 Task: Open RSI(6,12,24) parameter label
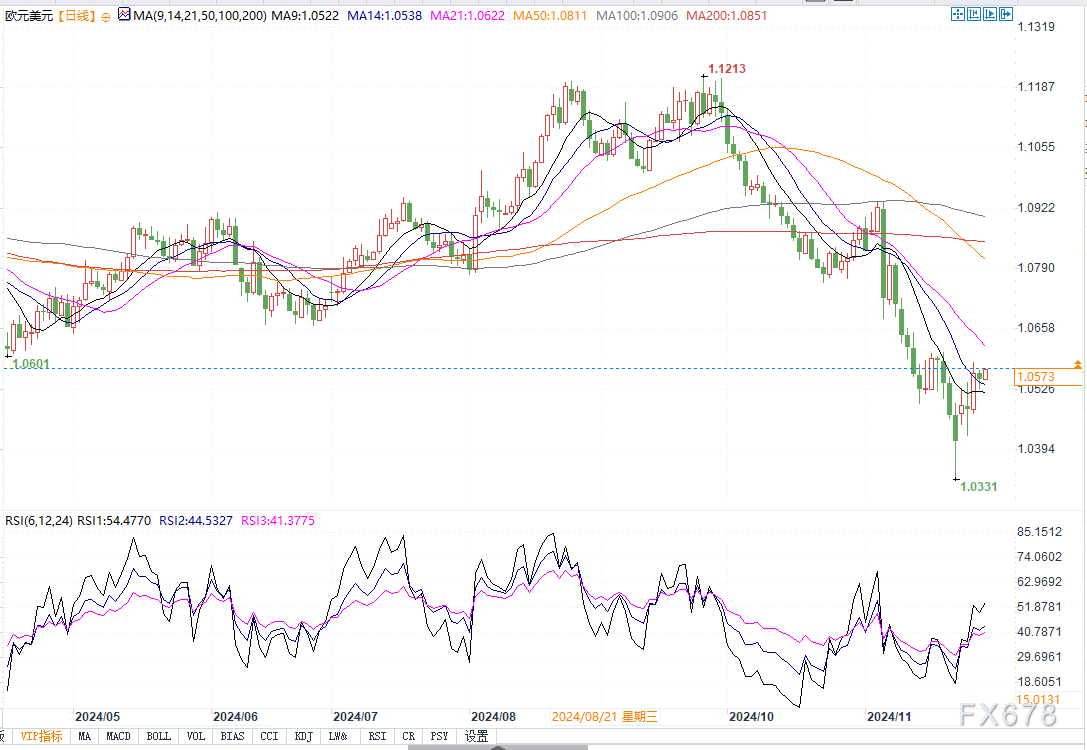[x=37, y=520]
